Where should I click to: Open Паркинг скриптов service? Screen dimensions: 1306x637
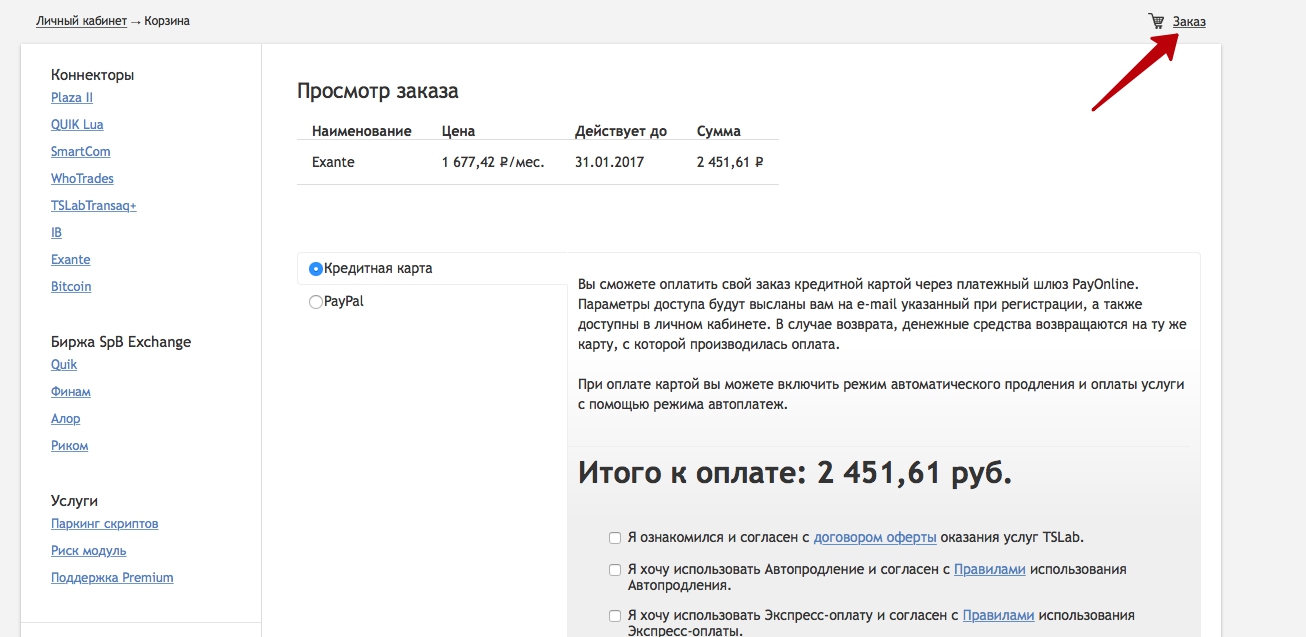click(x=104, y=524)
